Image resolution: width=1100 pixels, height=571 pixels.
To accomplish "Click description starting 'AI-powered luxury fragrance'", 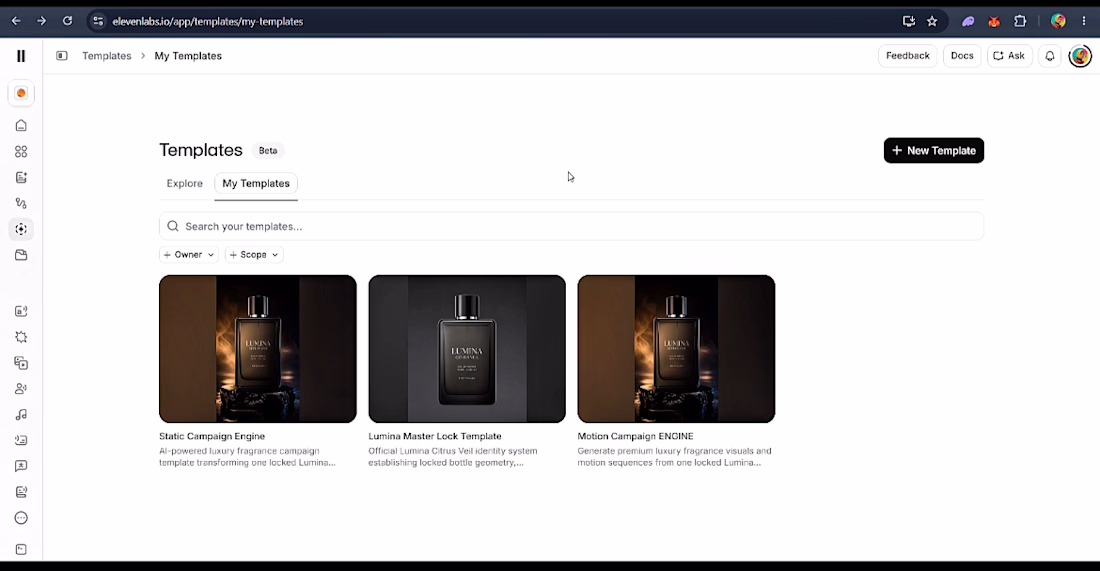I will pyautogui.click(x=248, y=457).
